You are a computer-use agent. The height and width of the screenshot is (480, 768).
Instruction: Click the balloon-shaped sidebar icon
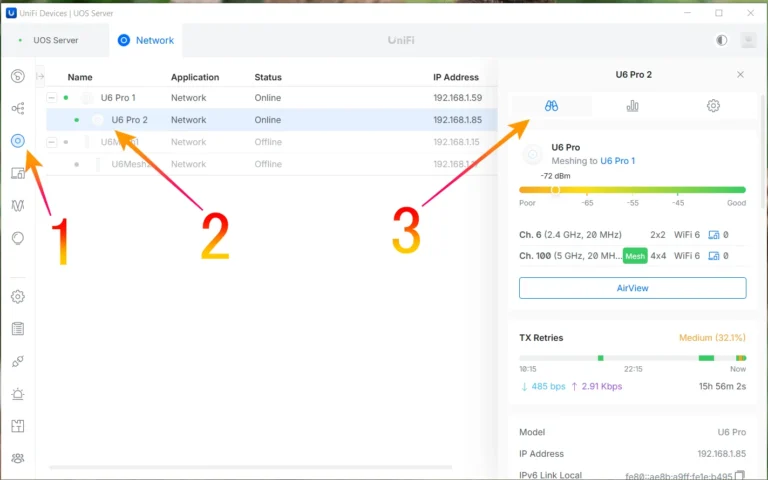18,238
